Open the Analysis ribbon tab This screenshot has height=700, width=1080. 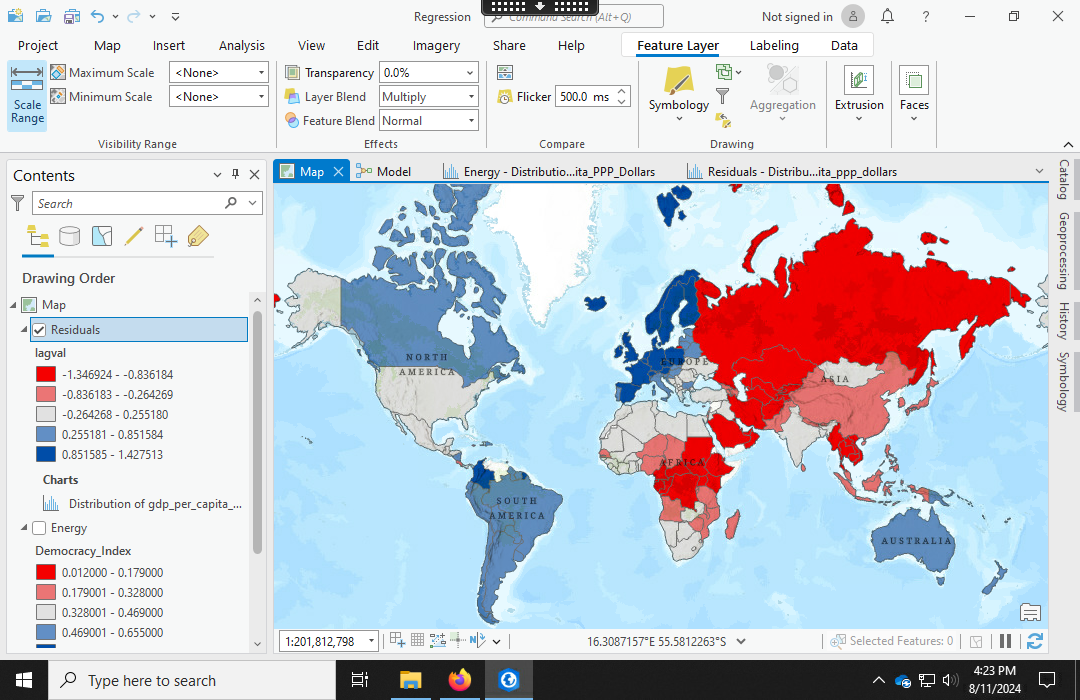(242, 45)
